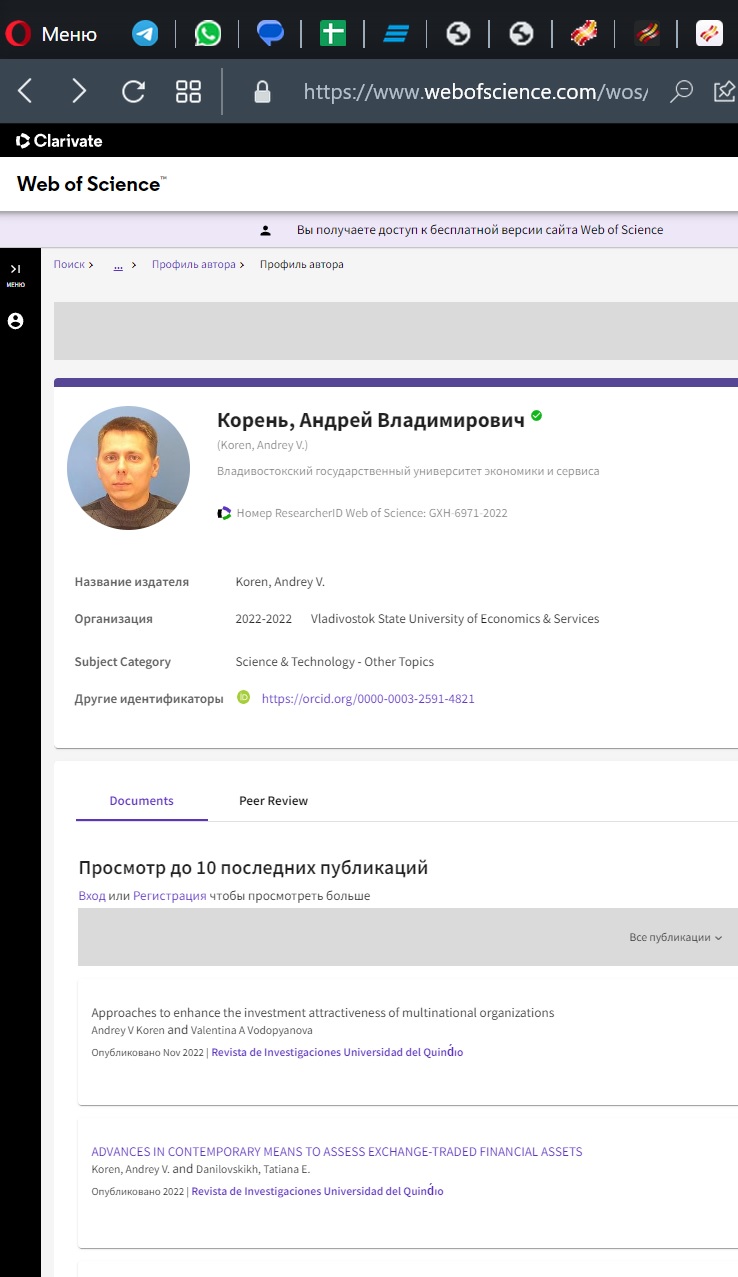The height and width of the screenshot is (1277, 738).
Task: Click the snapshot edit icon in address bar
Action: (x=725, y=91)
